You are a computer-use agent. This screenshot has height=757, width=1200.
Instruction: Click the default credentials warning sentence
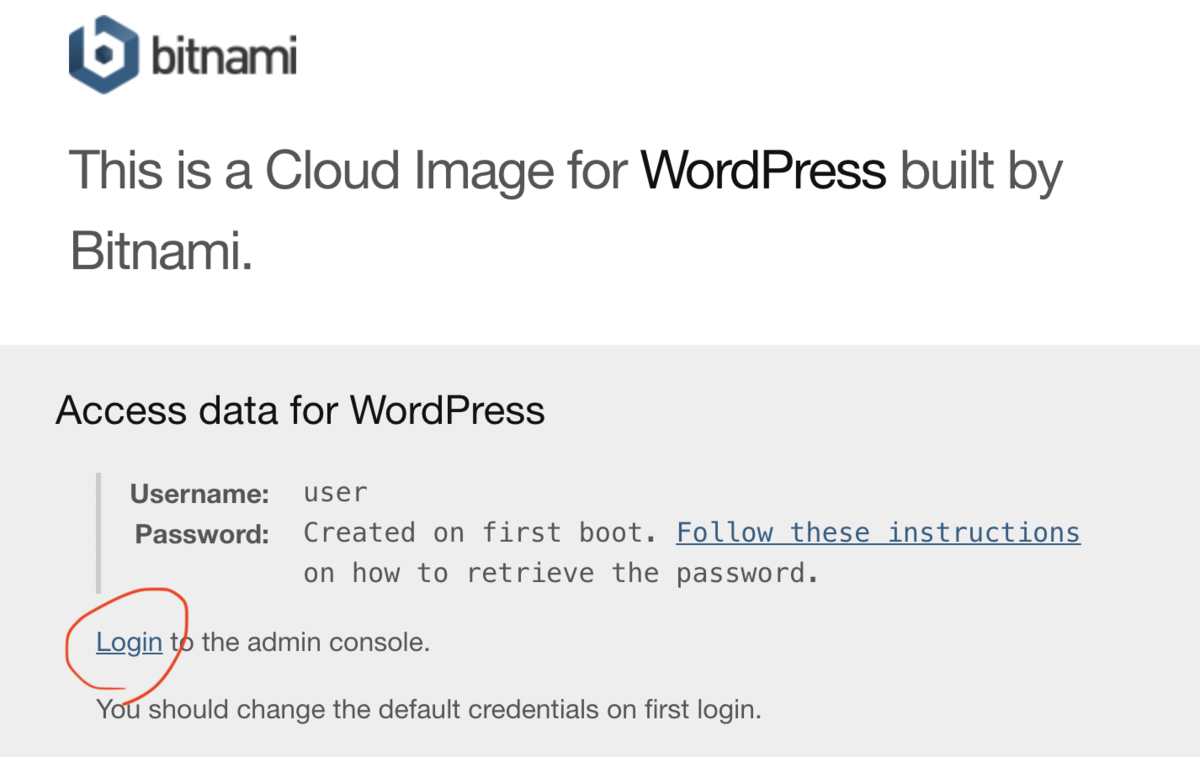coord(429,710)
